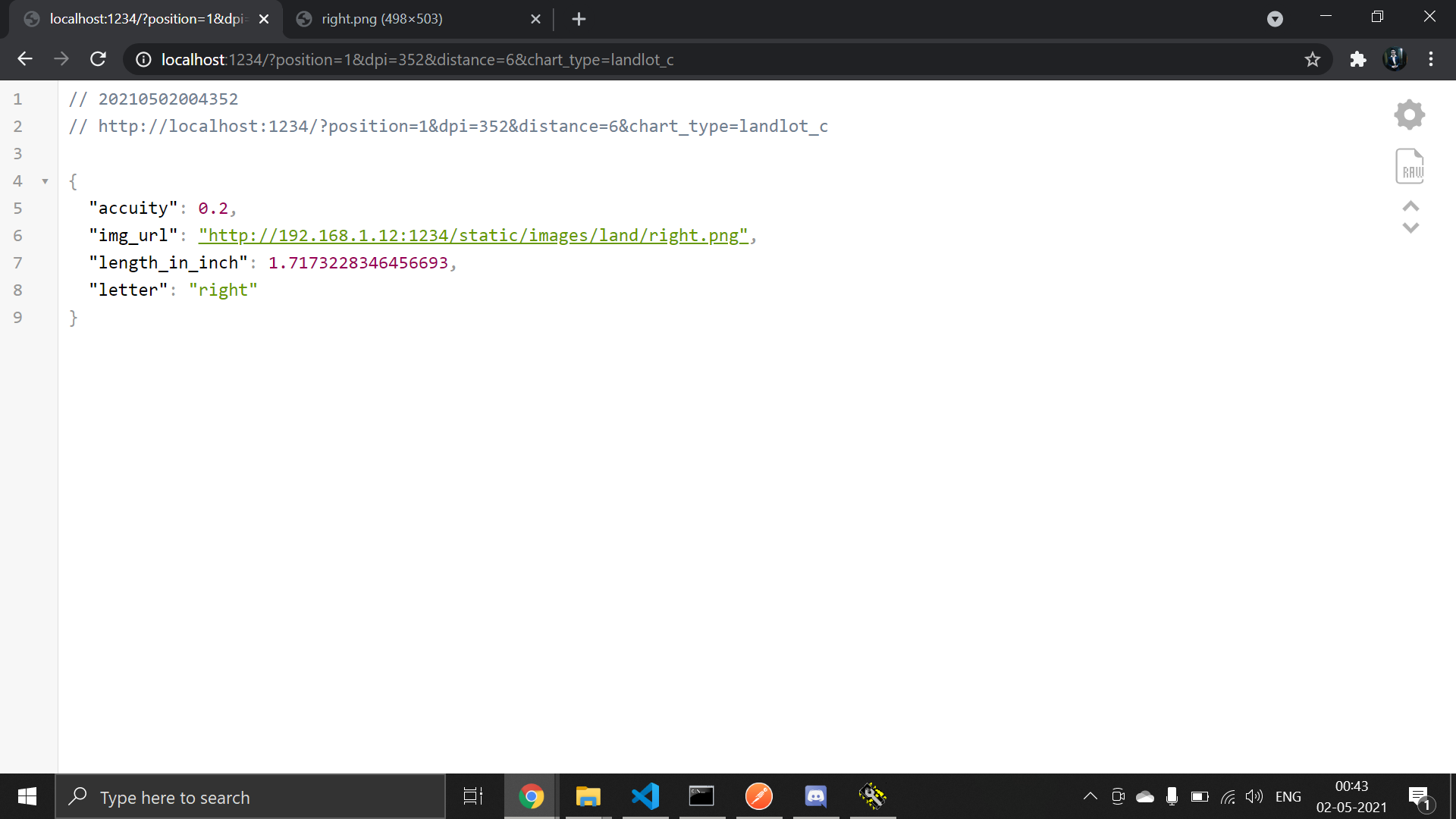Open the right.png image link
Screen dimensions: 1456x819
[x=472, y=236]
